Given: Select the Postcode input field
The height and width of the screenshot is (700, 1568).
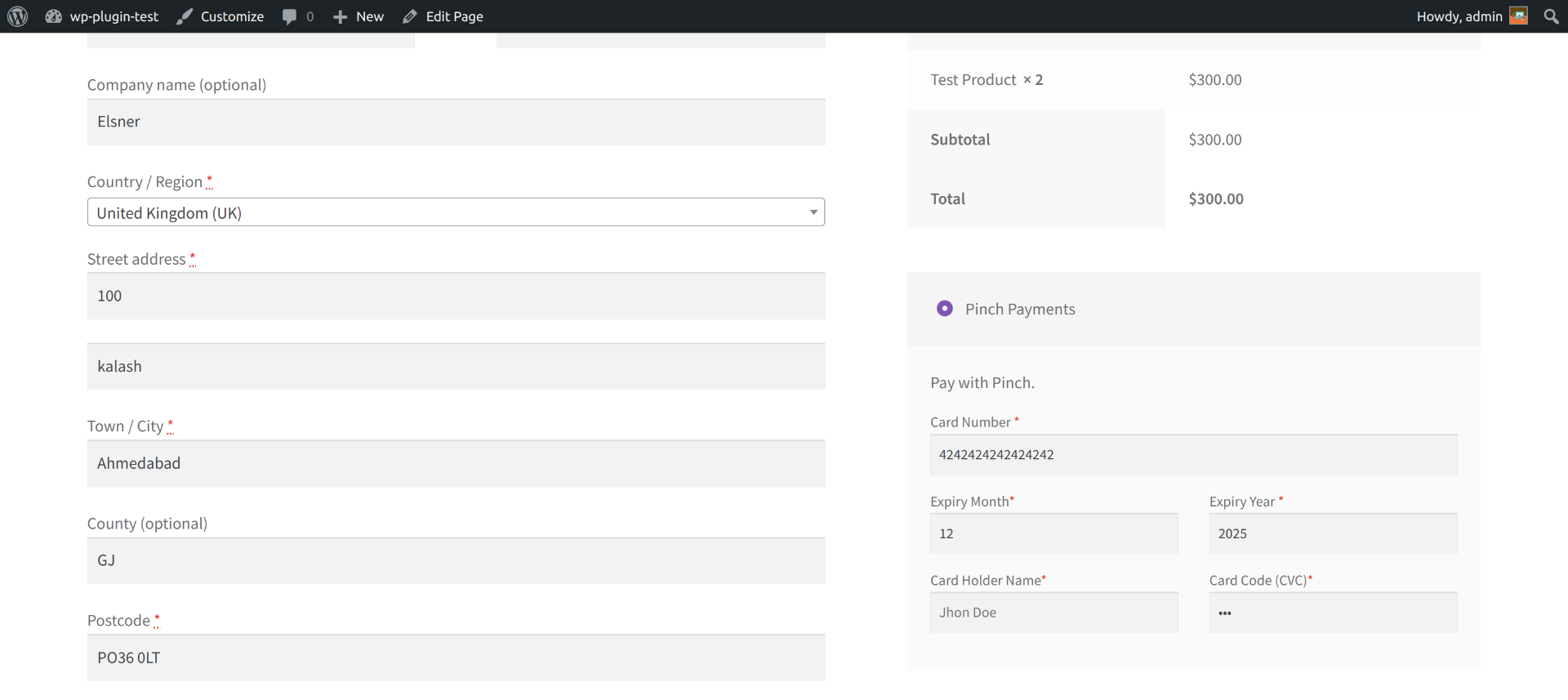Looking at the screenshot, I should (x=456, y=658).
